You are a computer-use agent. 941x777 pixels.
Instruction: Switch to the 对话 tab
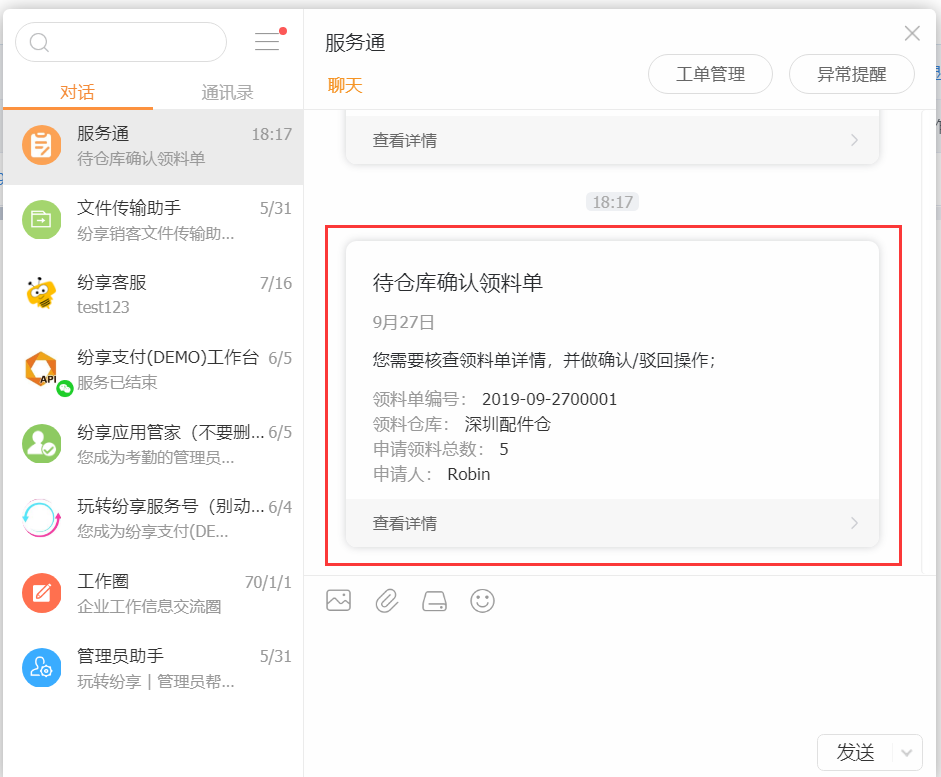tap(77, 92)
